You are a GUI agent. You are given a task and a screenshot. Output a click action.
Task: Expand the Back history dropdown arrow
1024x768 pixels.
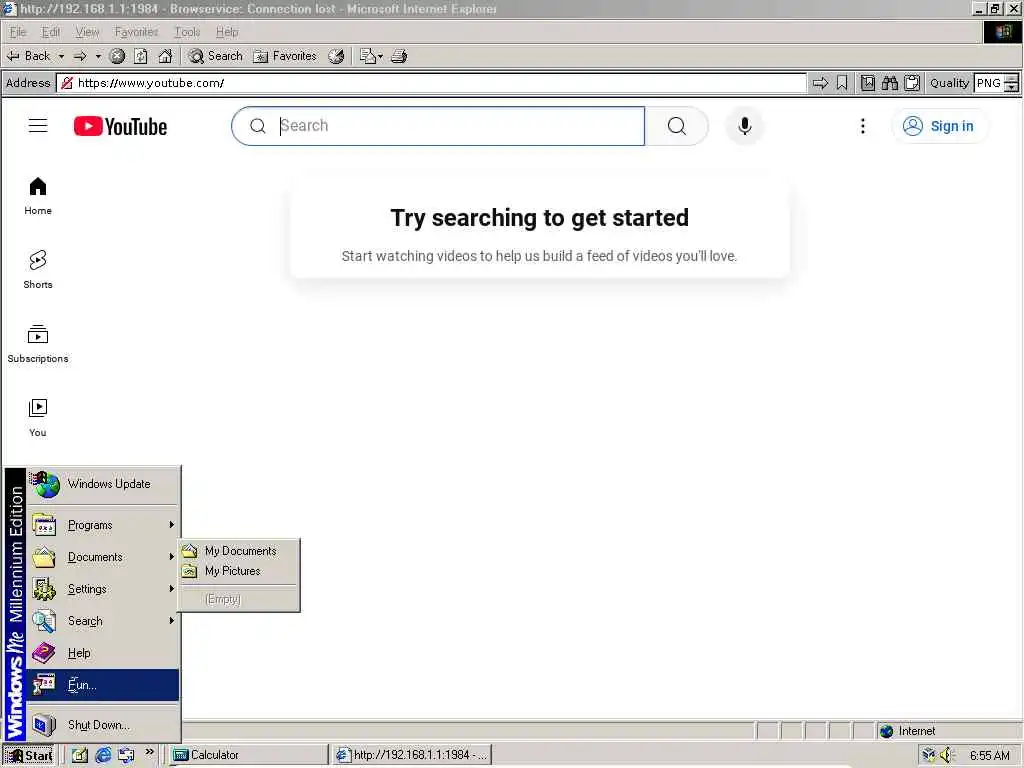pos(61,56)
